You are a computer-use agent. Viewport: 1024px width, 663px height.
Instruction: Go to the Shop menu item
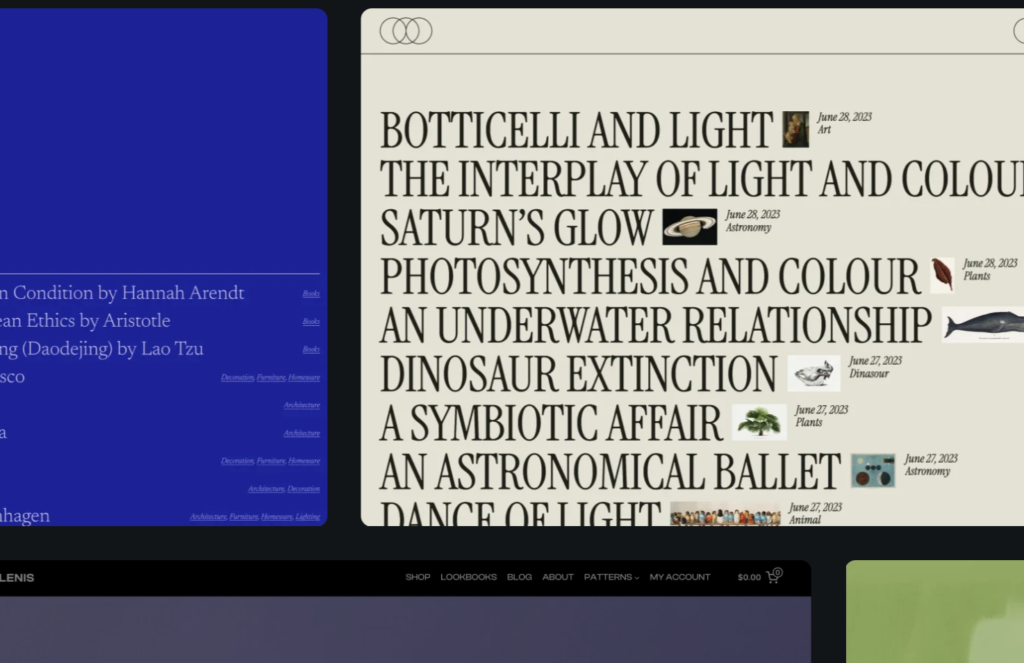417,577
